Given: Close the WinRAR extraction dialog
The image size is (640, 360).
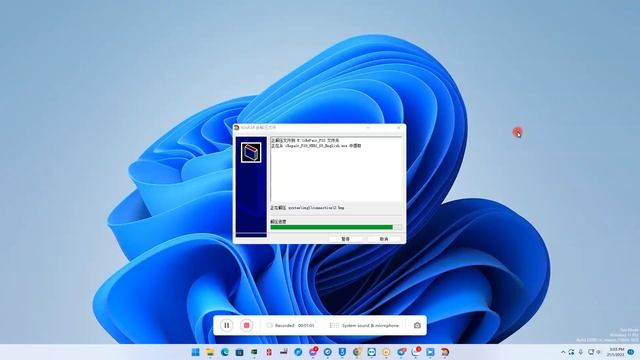Looking at the screenshot, I should click(x=399, y=128).
